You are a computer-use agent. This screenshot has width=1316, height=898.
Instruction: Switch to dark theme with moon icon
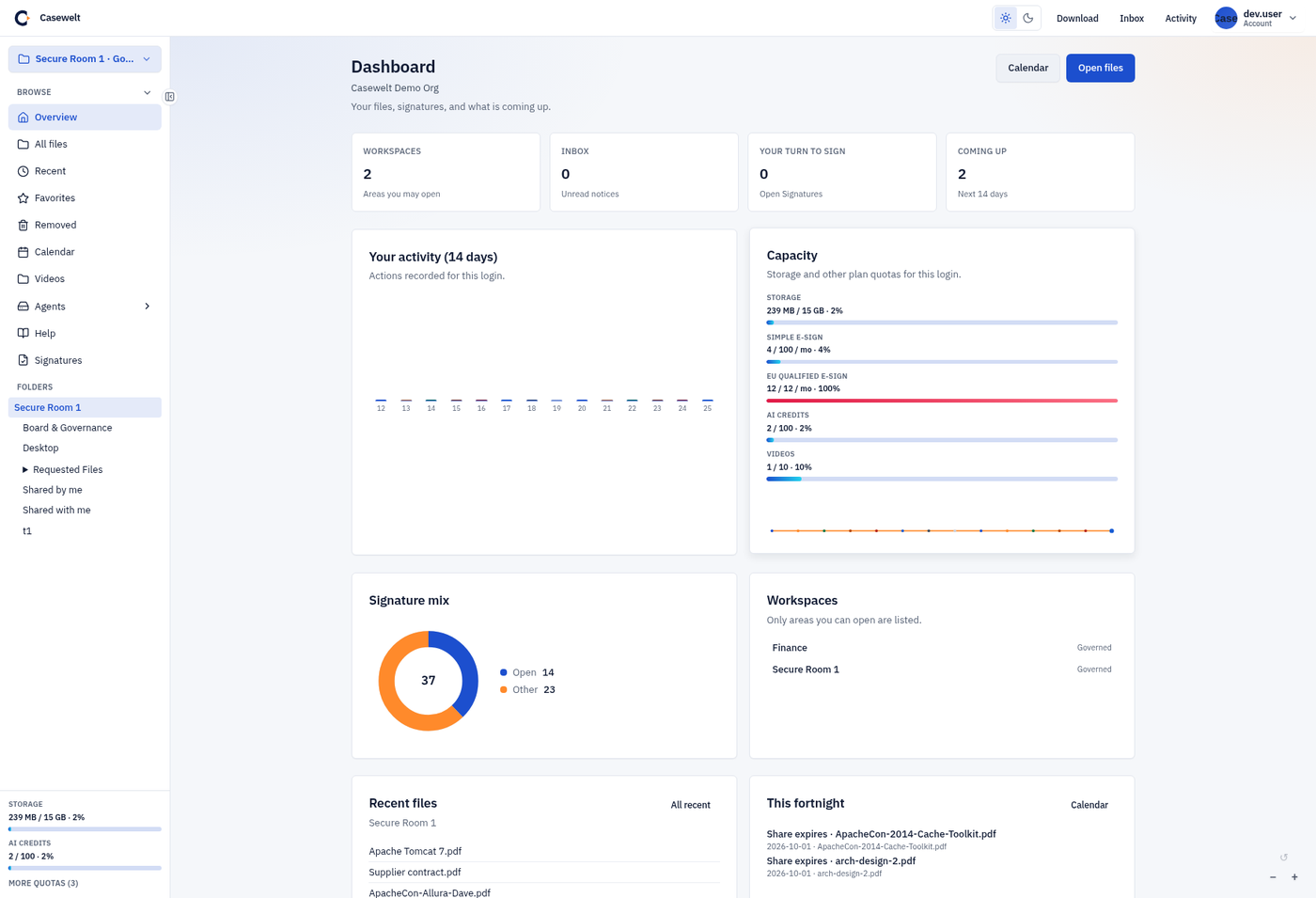pos(1028,18)
